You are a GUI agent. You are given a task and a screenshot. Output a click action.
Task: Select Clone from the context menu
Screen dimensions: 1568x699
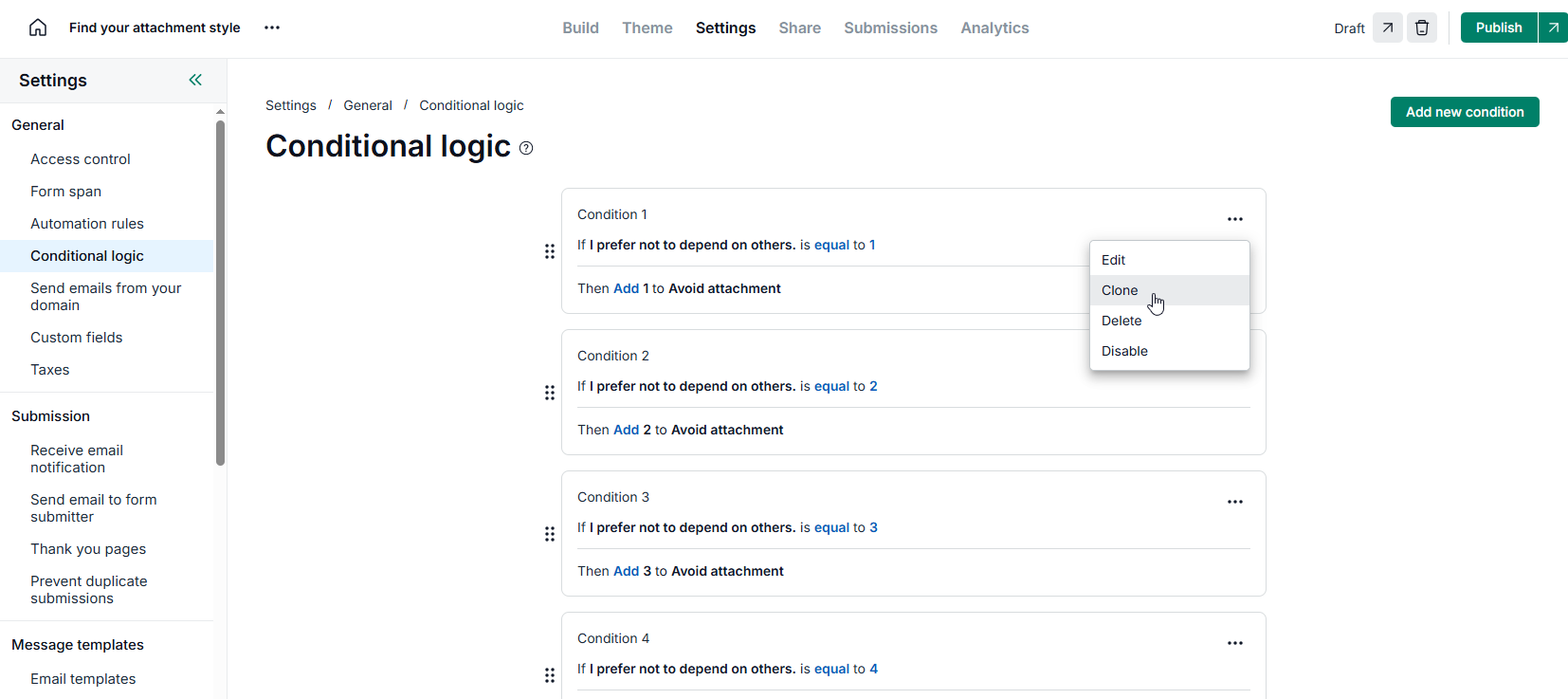point(1120,290)
